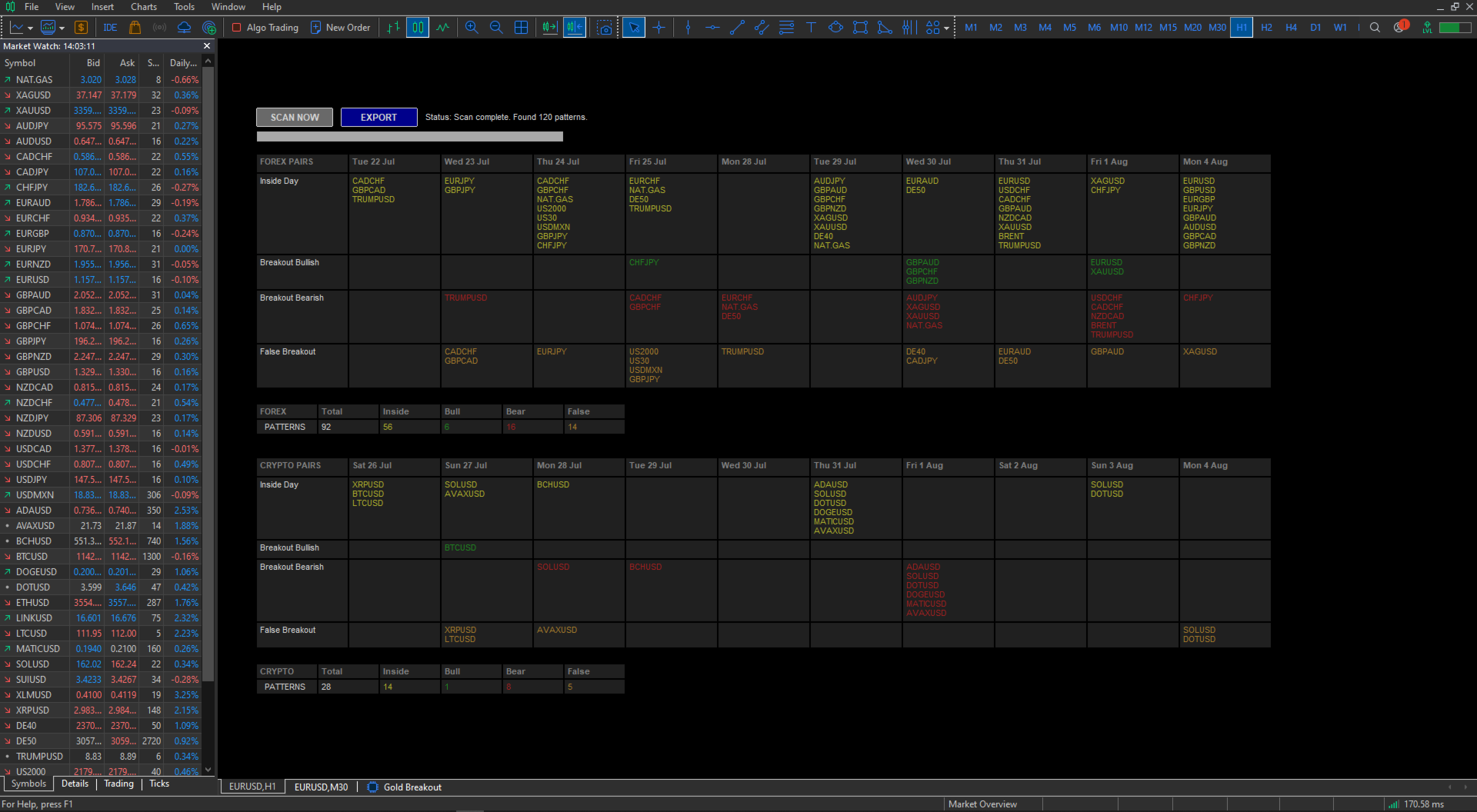The height and width of the screenshot is (812, 1477).
Task: Select the BTCUSD row in Market Watch
Action: click(x=102, y=557)
